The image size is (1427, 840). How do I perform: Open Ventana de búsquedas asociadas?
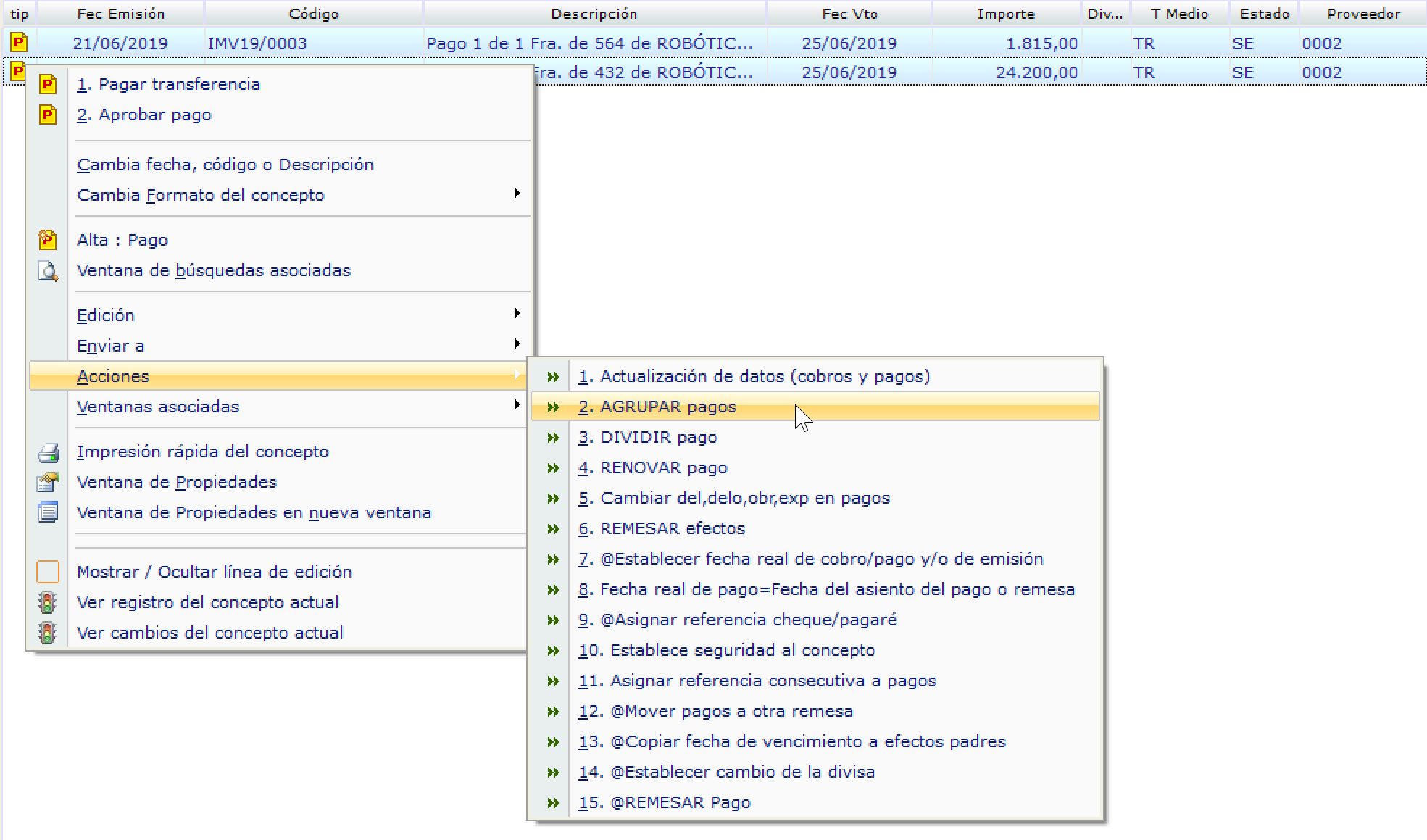(214, 270)
